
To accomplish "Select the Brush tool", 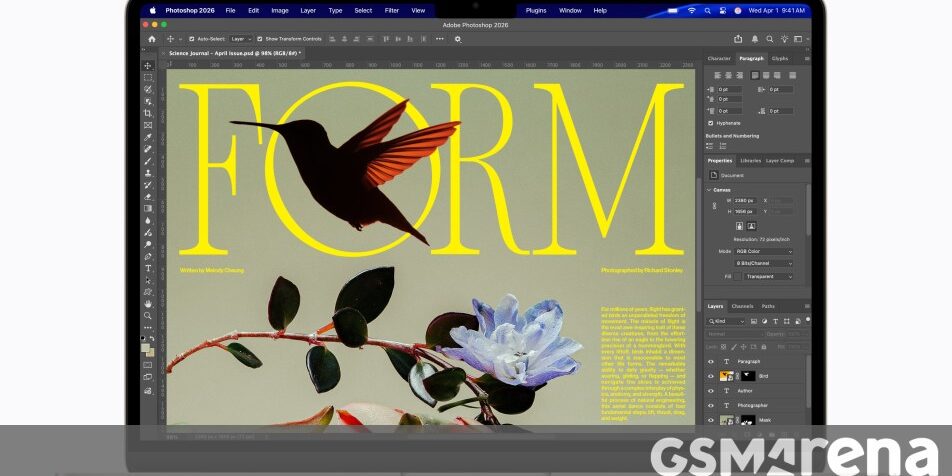I will [148, 161].
